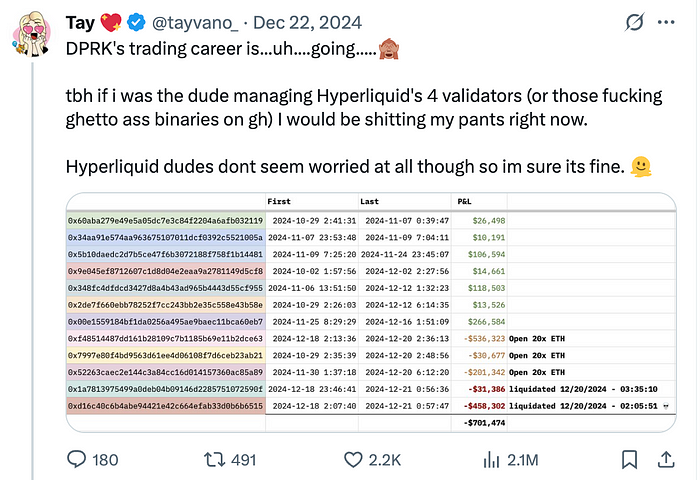Click the Dec 22, 2024 timestamp
This screenshot has width=700, height=480.
308,23
